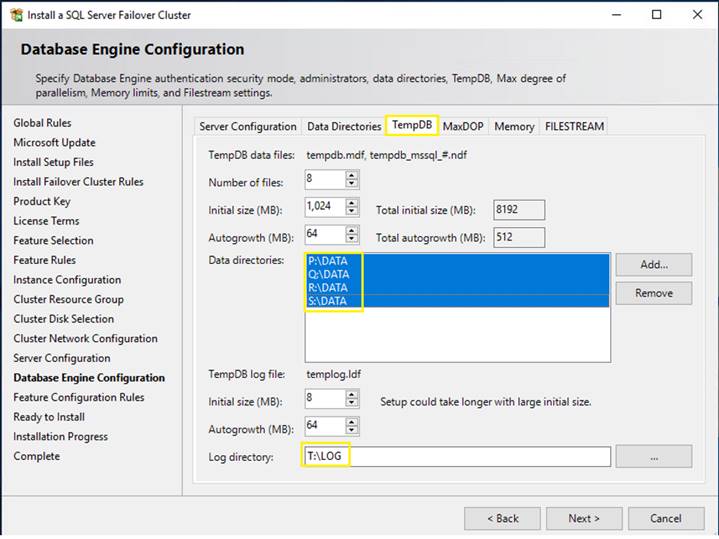Close the installer window
The height and width of the screenshot is (539, 719).
pyautogui.click(x=697, y=15)
